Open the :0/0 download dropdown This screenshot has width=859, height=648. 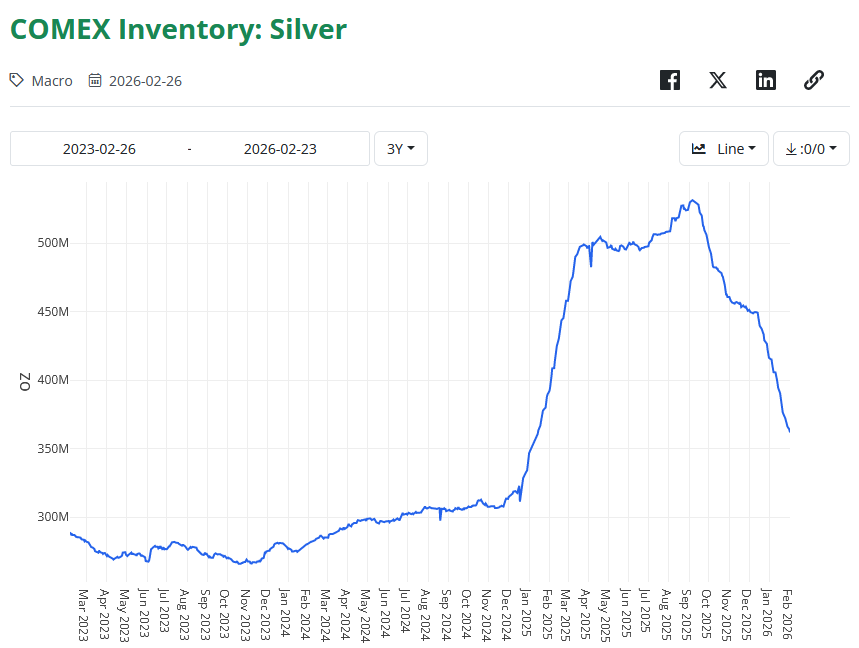click(x=811, y=148)
